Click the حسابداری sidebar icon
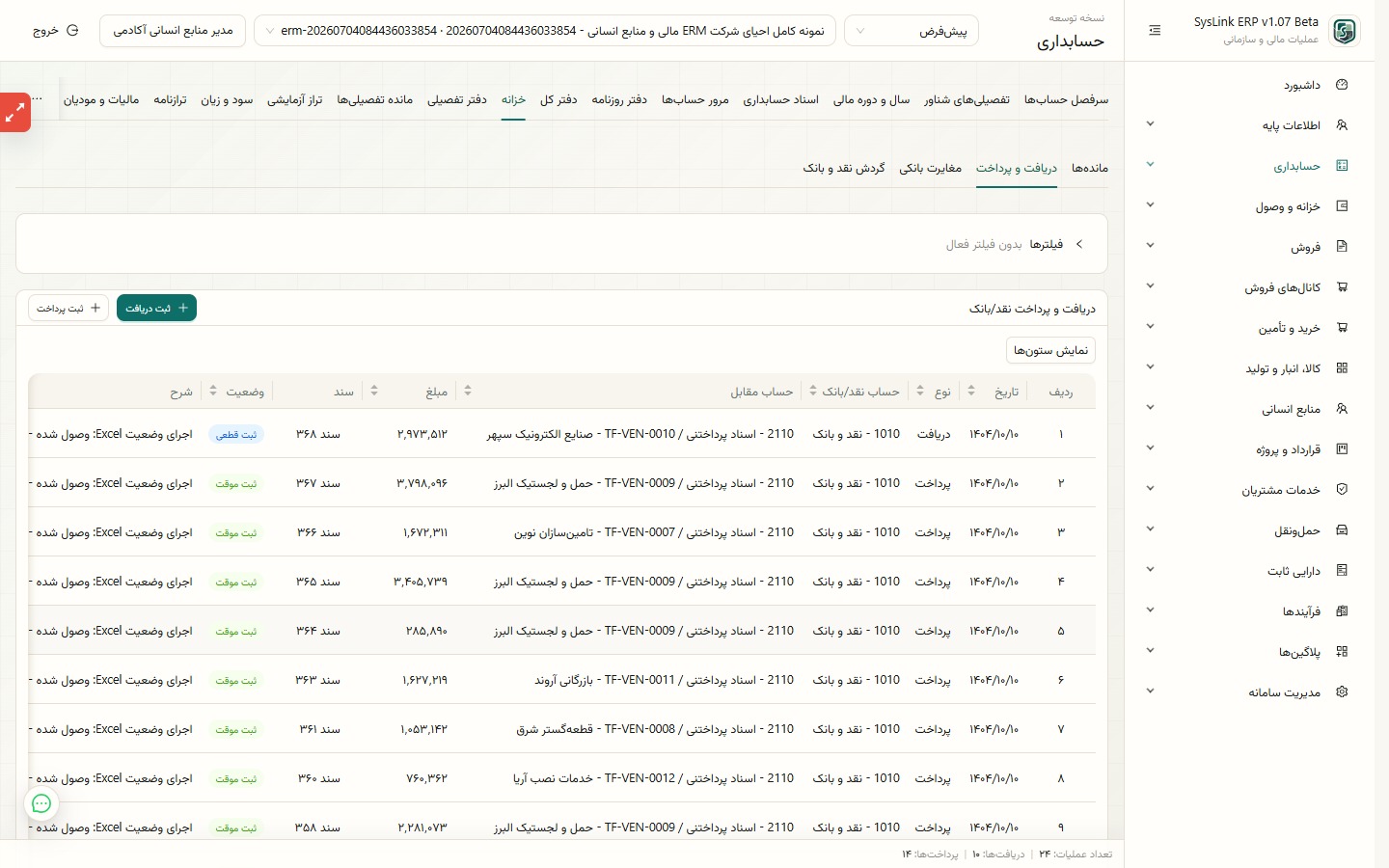 pos(1342,166)
